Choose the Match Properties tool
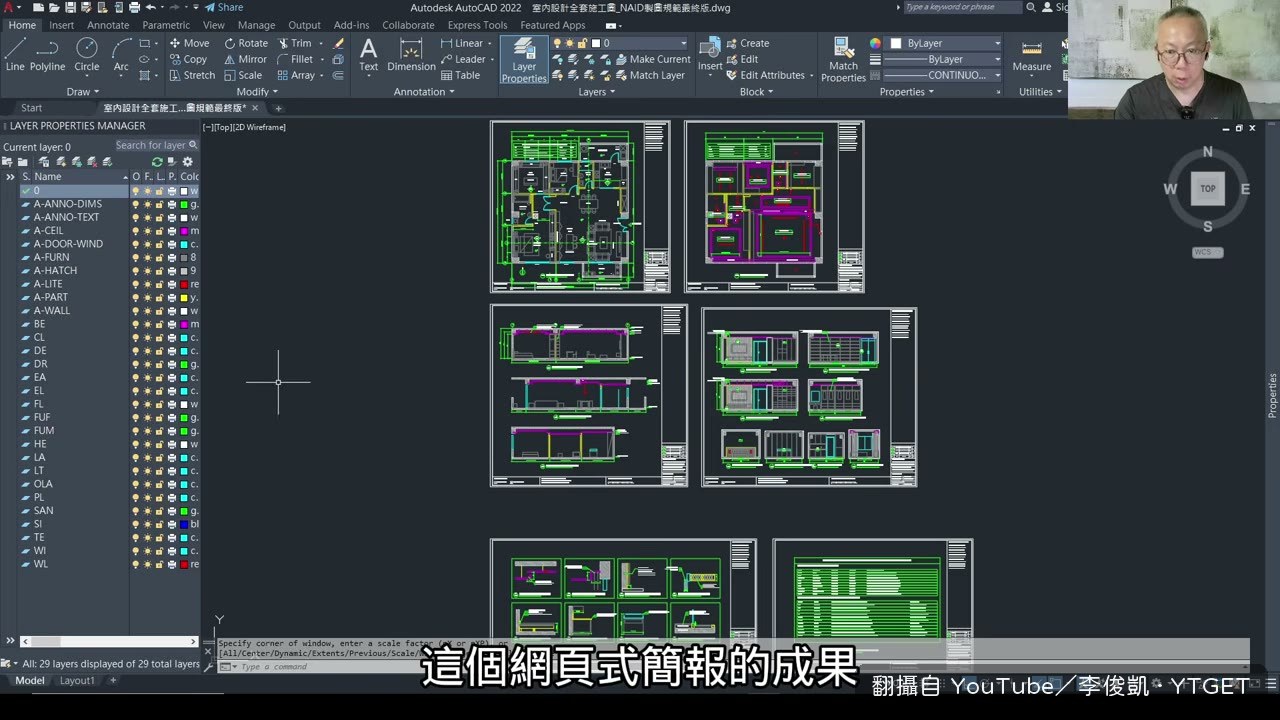This screenshot has width=1280, height=720. 843,60
